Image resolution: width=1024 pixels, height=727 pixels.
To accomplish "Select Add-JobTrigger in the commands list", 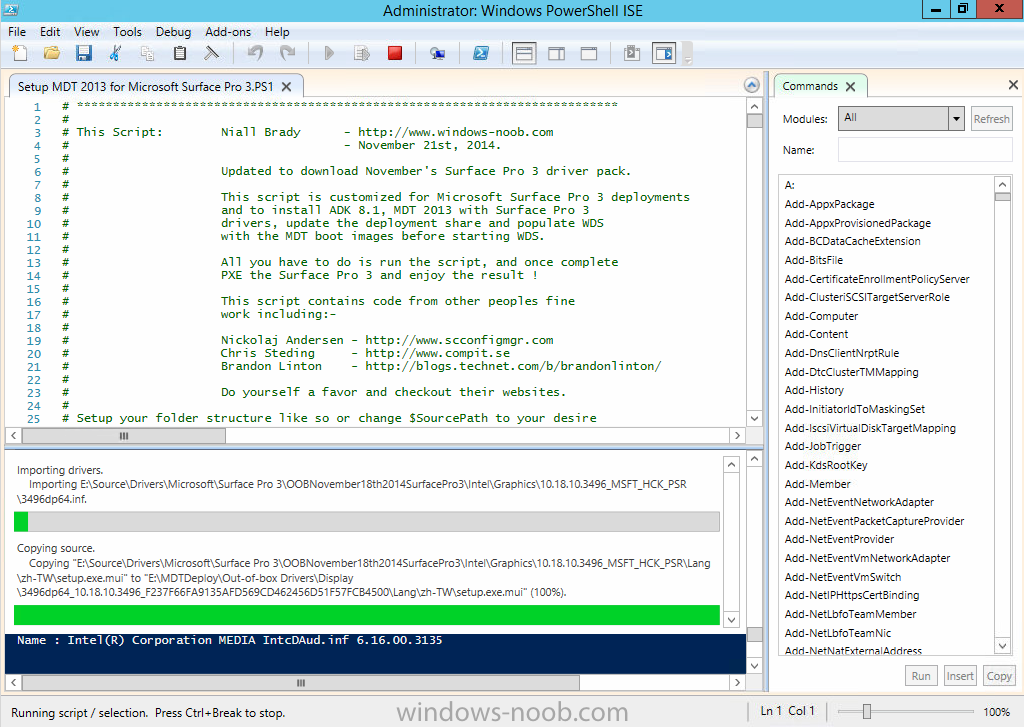I will (x=823, y=446).
